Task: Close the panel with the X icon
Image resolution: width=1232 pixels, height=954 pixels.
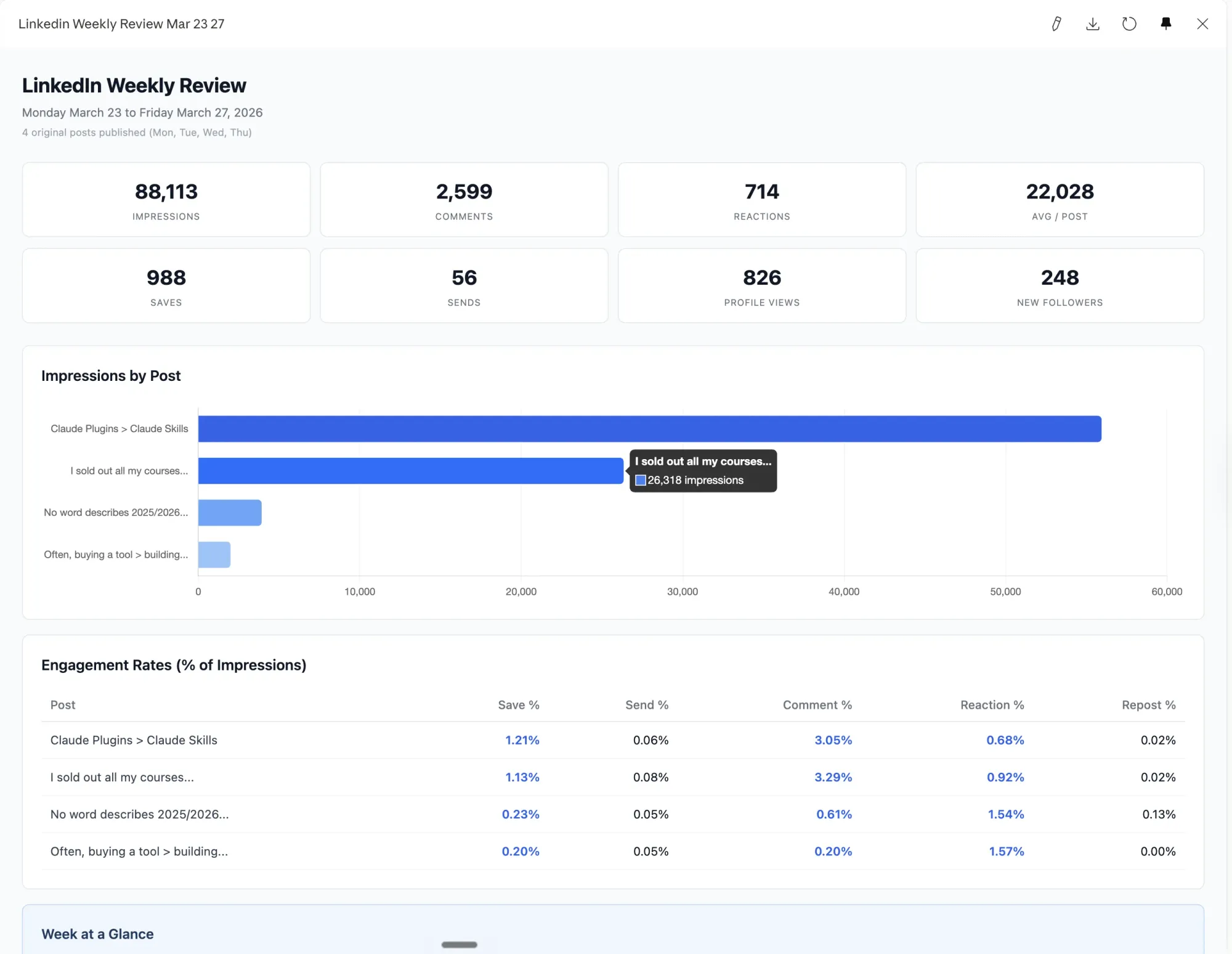Action: pos(1202,24)
